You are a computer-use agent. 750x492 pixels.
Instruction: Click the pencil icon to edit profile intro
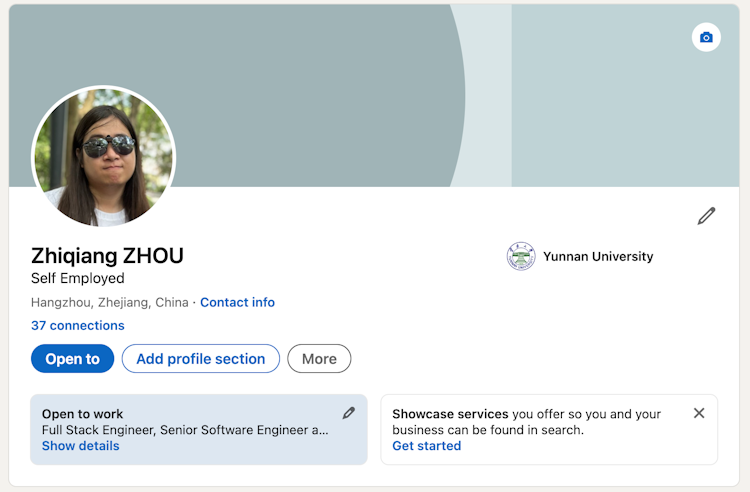[x=706, y=216]
